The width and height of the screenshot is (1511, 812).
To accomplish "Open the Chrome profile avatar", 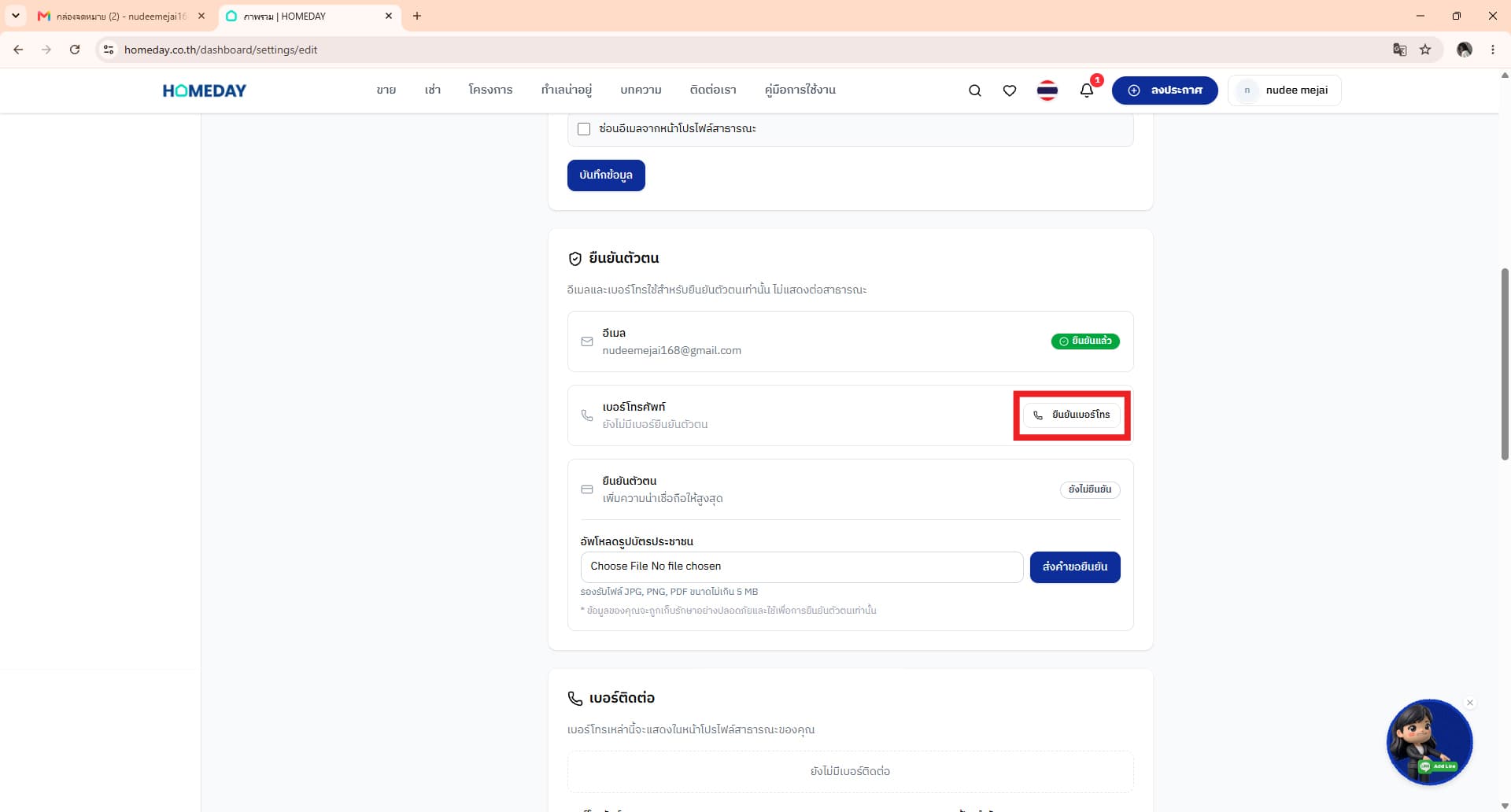I will pyautogui.click(x=1465, y=50).
